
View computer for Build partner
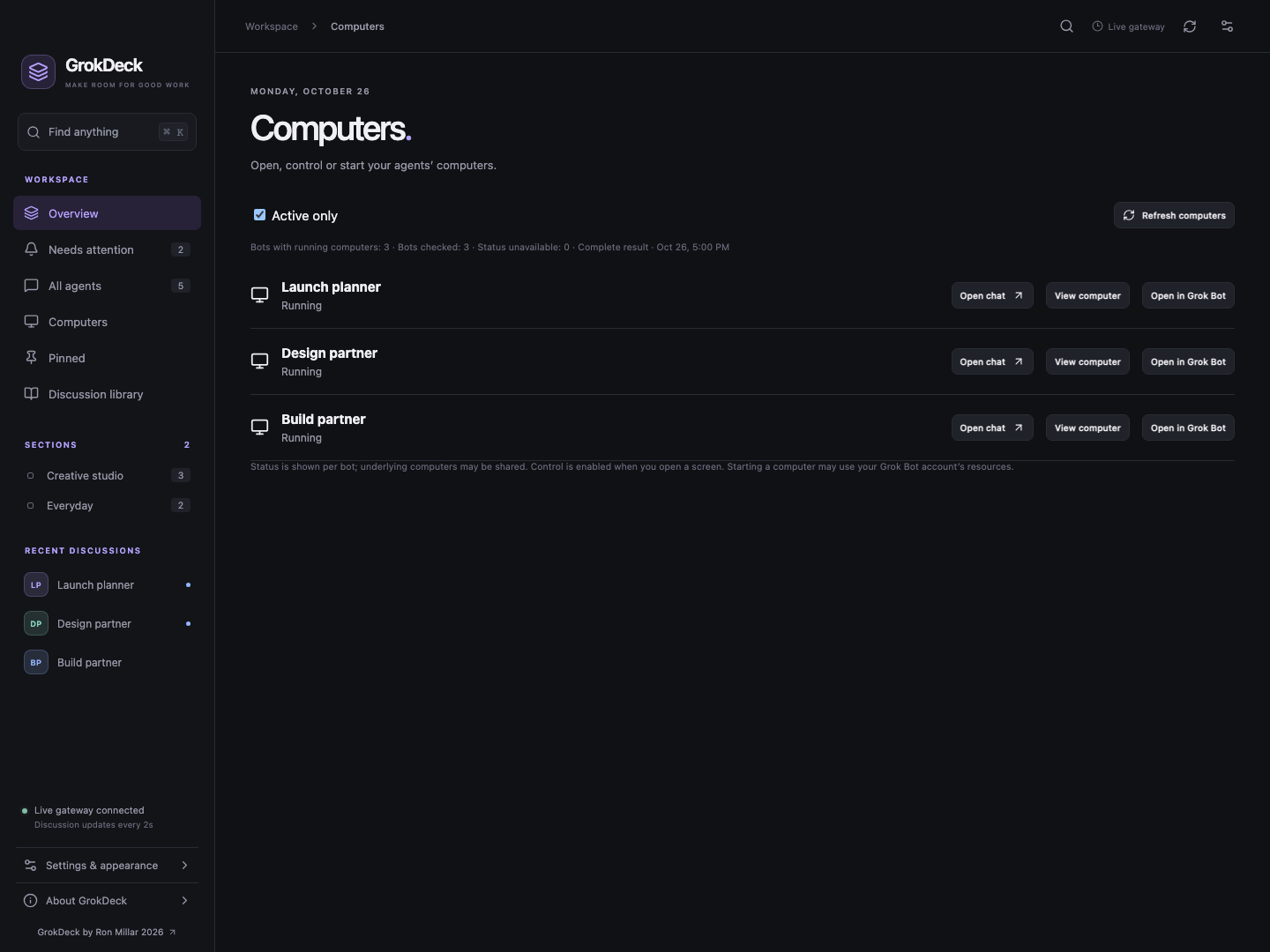click(1087, 428)
